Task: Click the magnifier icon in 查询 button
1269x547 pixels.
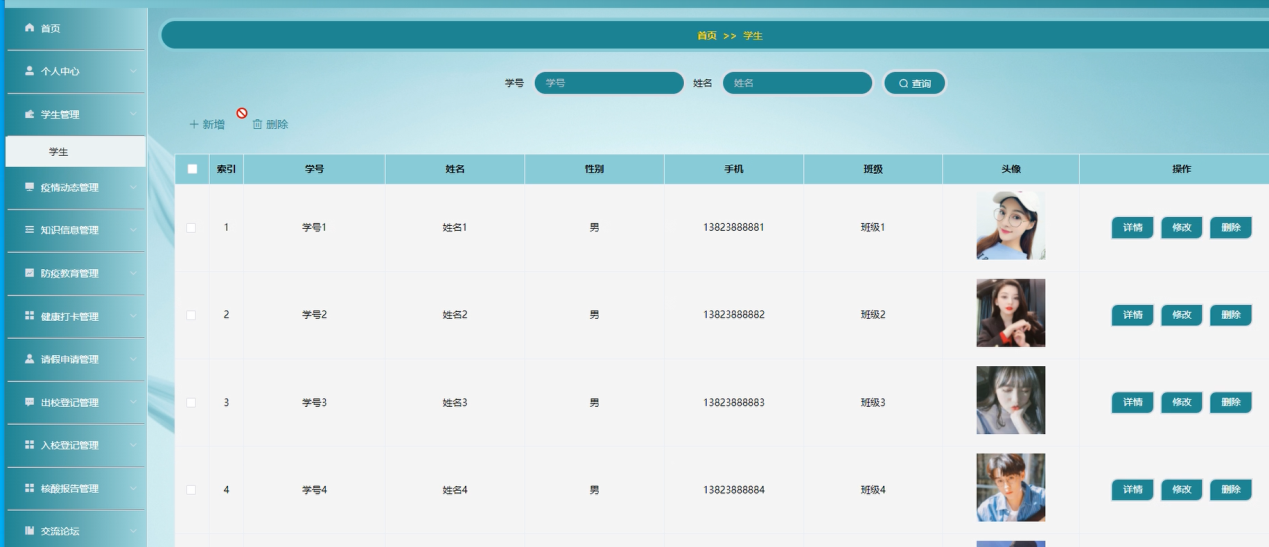Action: click(x=903, y=83)
